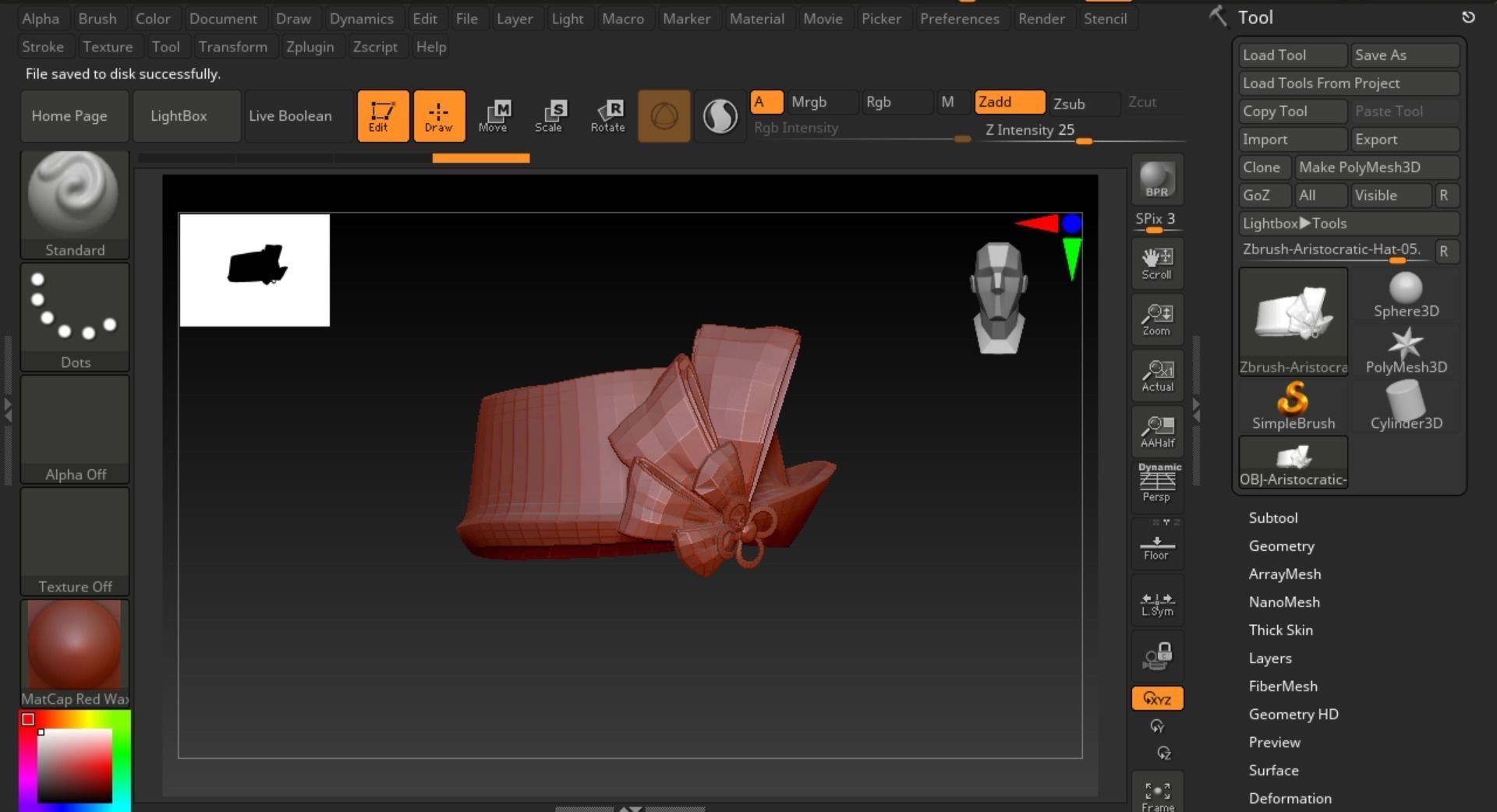The width and height of the screenshot is (1497, 812).
Task: Pick a color in the color square
Action: pos(75,765)
